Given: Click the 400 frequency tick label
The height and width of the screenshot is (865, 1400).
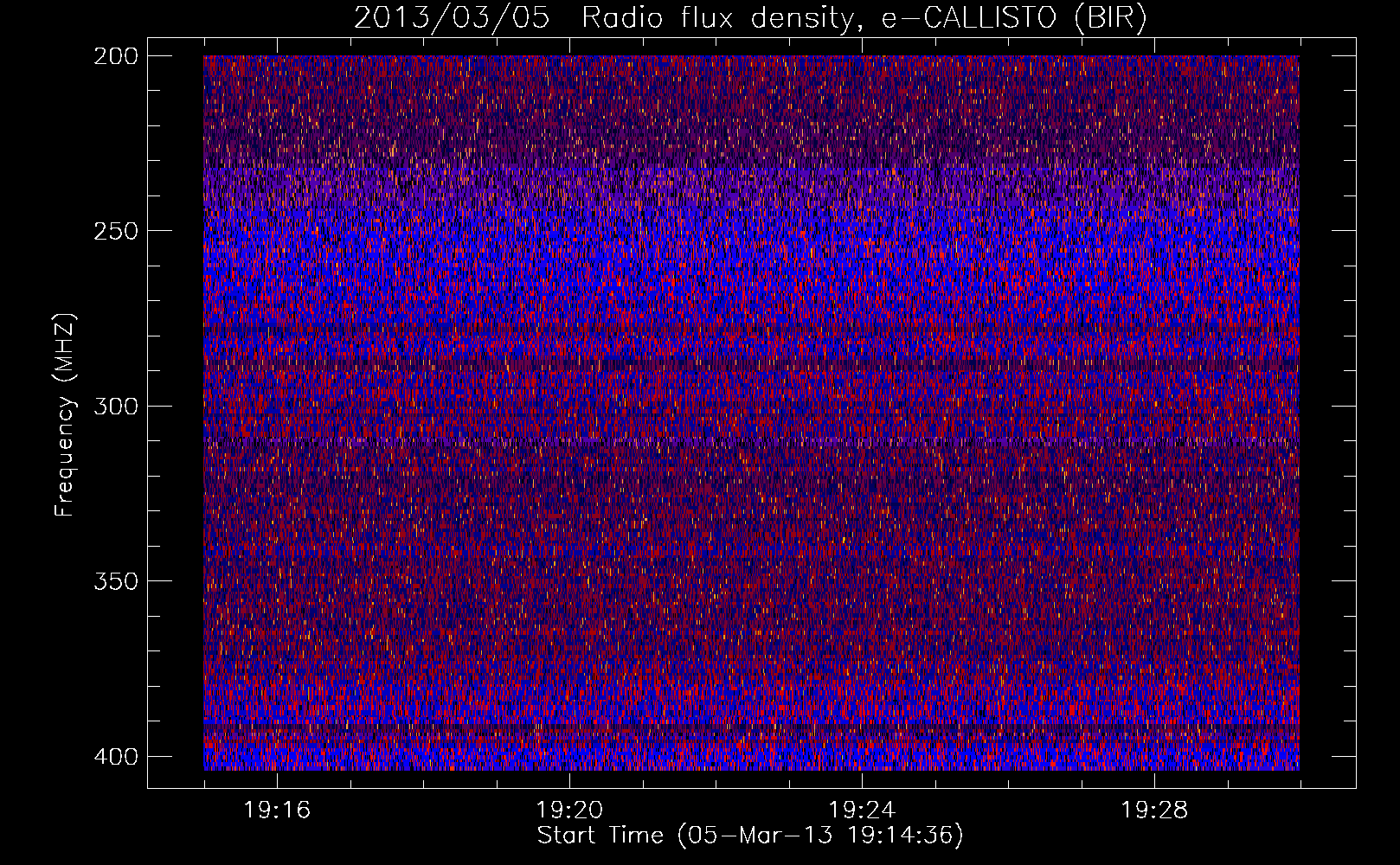Looking at the screenshot, I should [115, 756].
